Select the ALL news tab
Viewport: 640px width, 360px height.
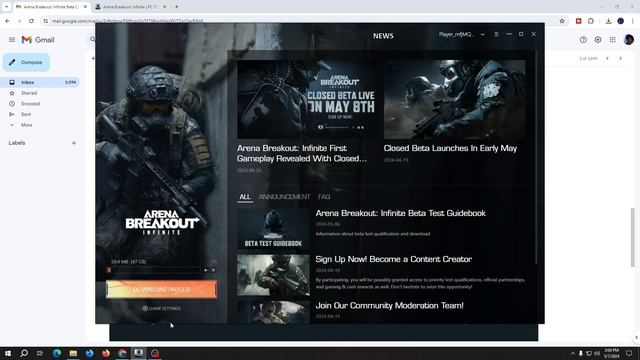point(245,197)
